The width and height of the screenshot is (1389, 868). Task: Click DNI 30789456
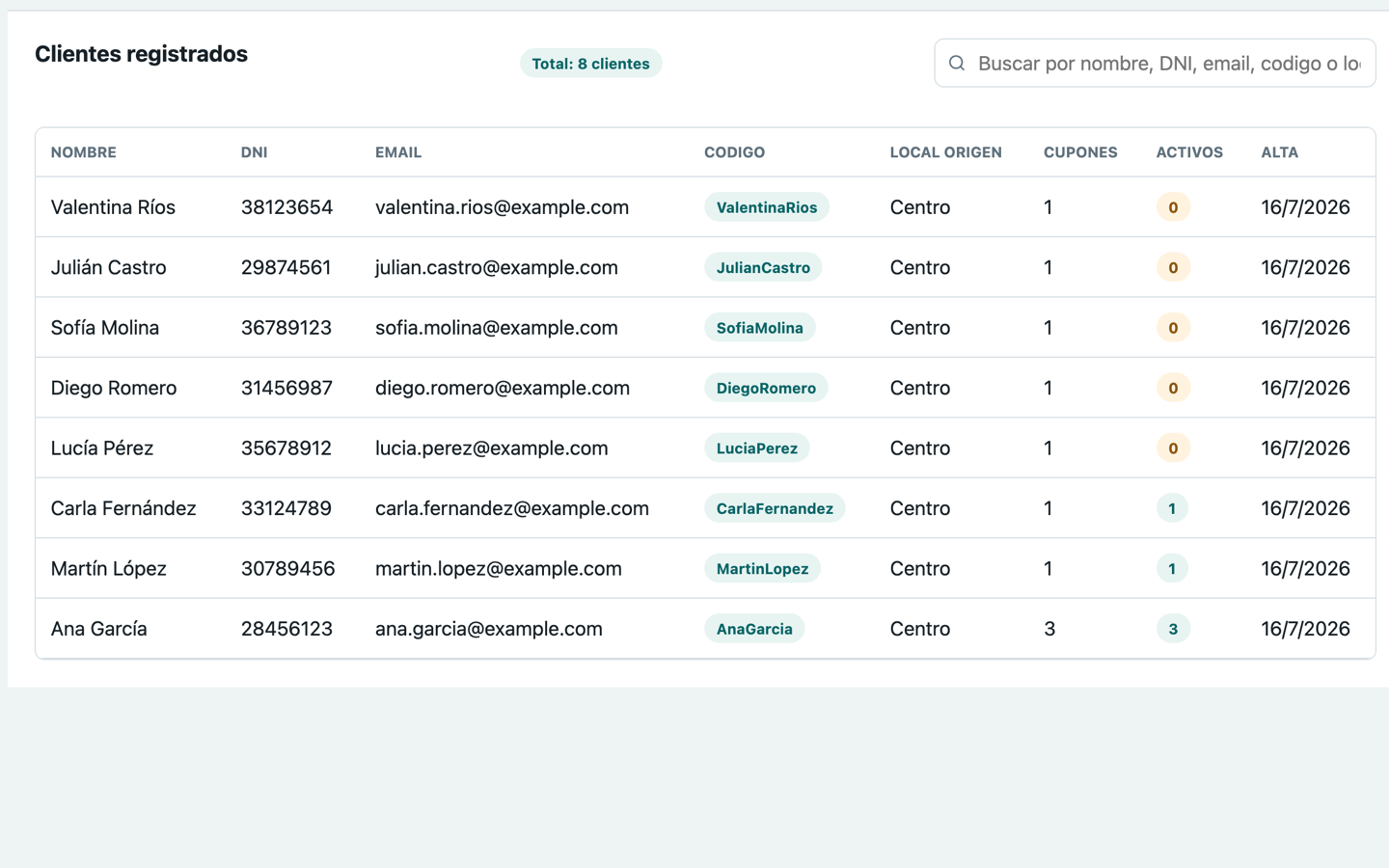click(288, 569)
